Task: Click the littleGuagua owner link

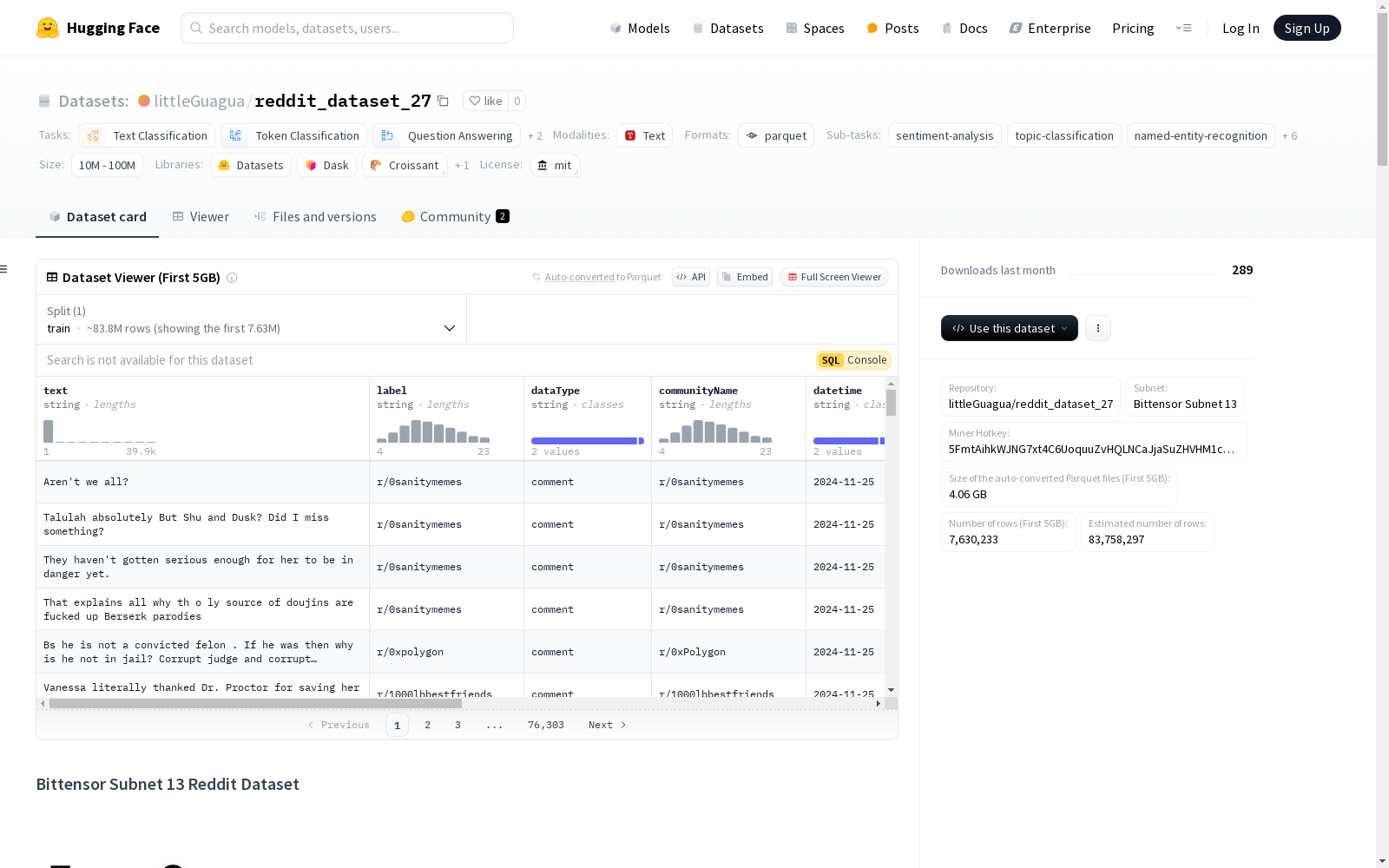Action: coord(199,101)
